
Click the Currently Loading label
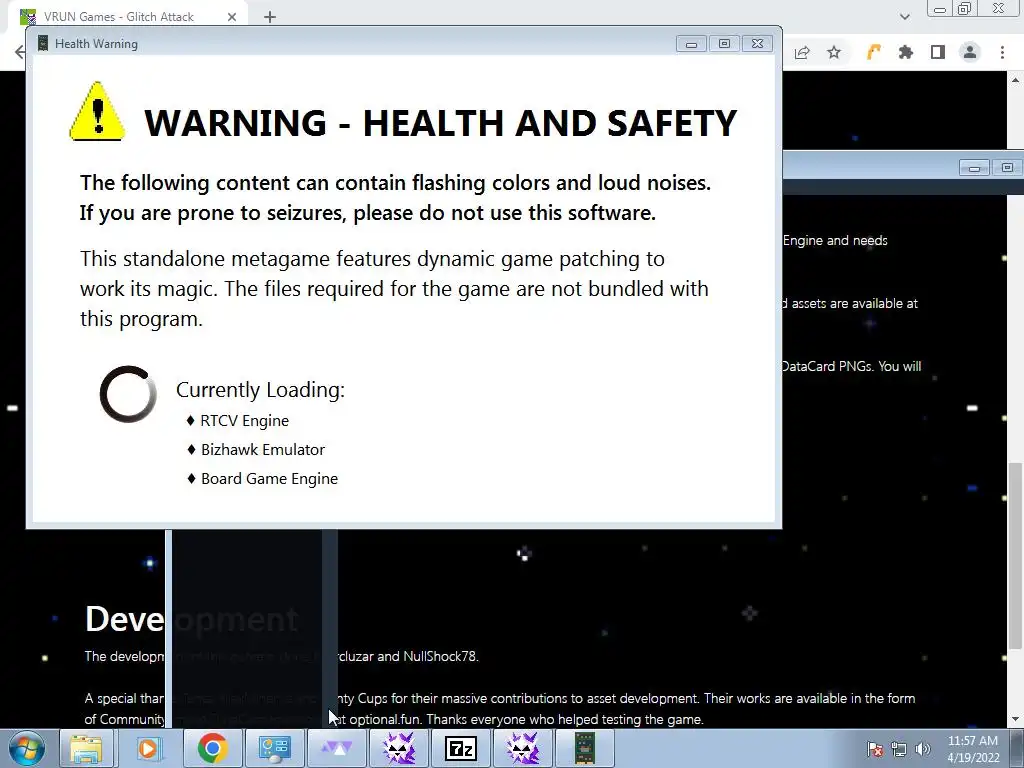coord(260,390)
